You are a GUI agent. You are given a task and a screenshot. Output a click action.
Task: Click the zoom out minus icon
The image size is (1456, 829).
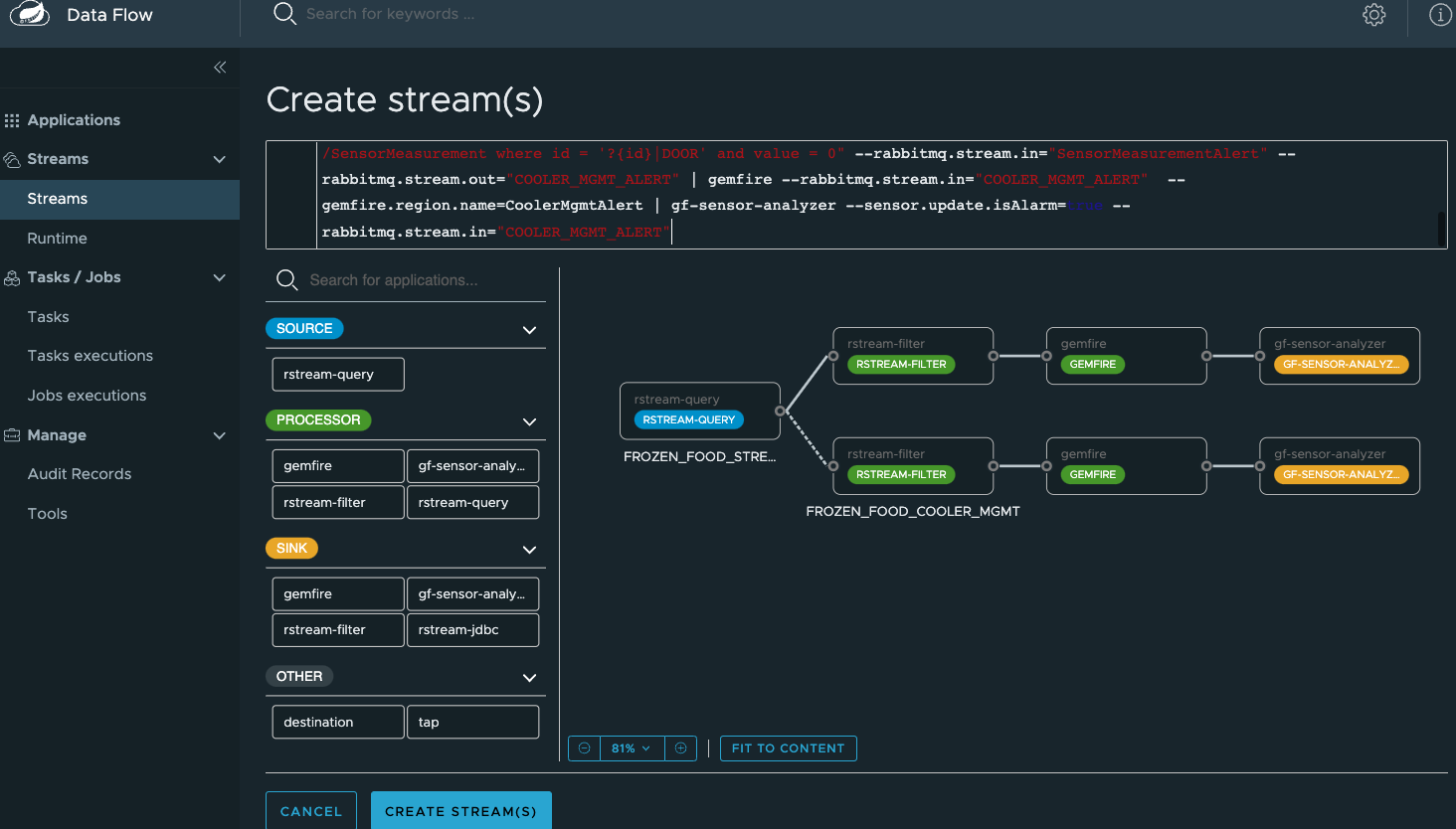[584, 748]
